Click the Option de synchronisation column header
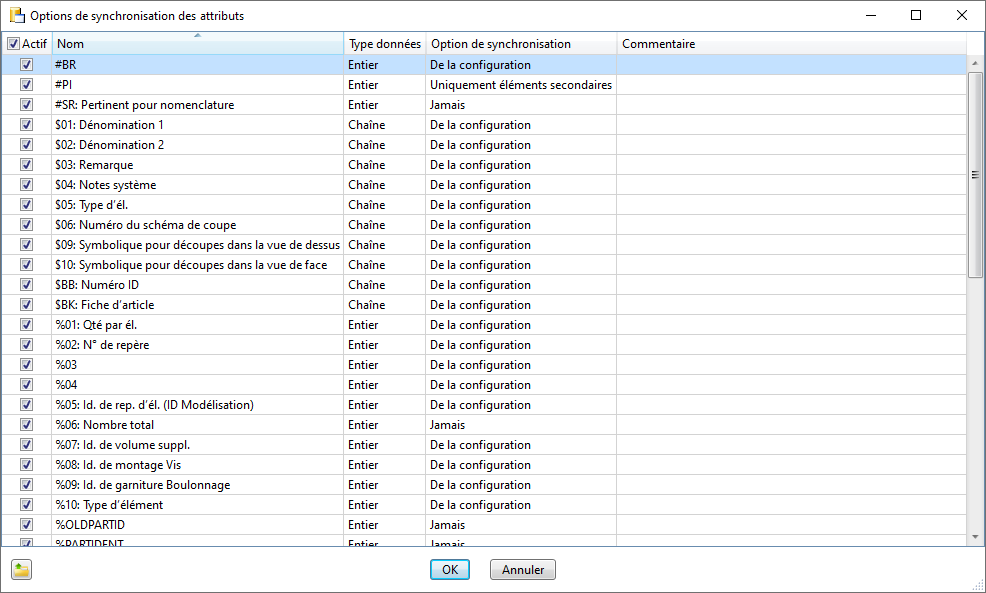Viewport: 986px width, 593px height. pos(520,44)
